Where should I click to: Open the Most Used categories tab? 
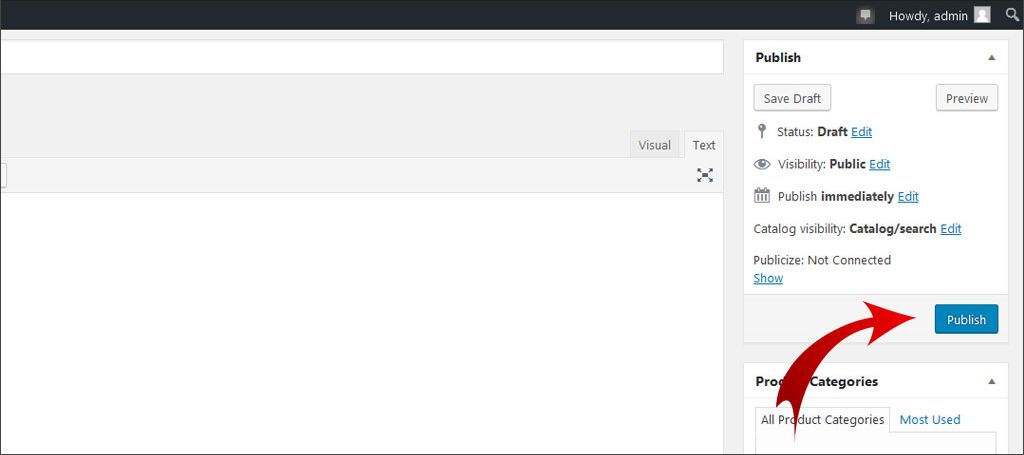point(930,420)
